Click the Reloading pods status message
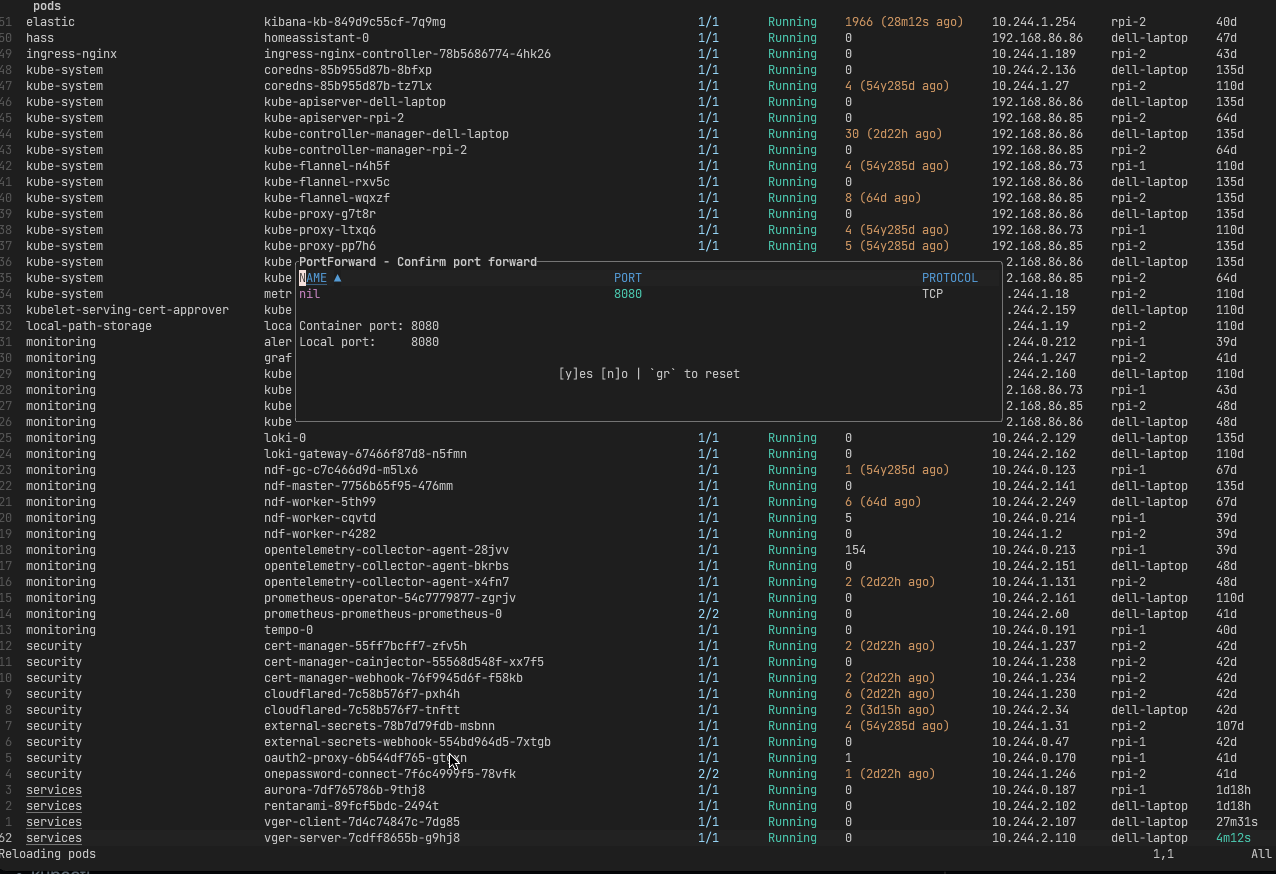This screenshot has width=1276, height=874. [48, 854]
